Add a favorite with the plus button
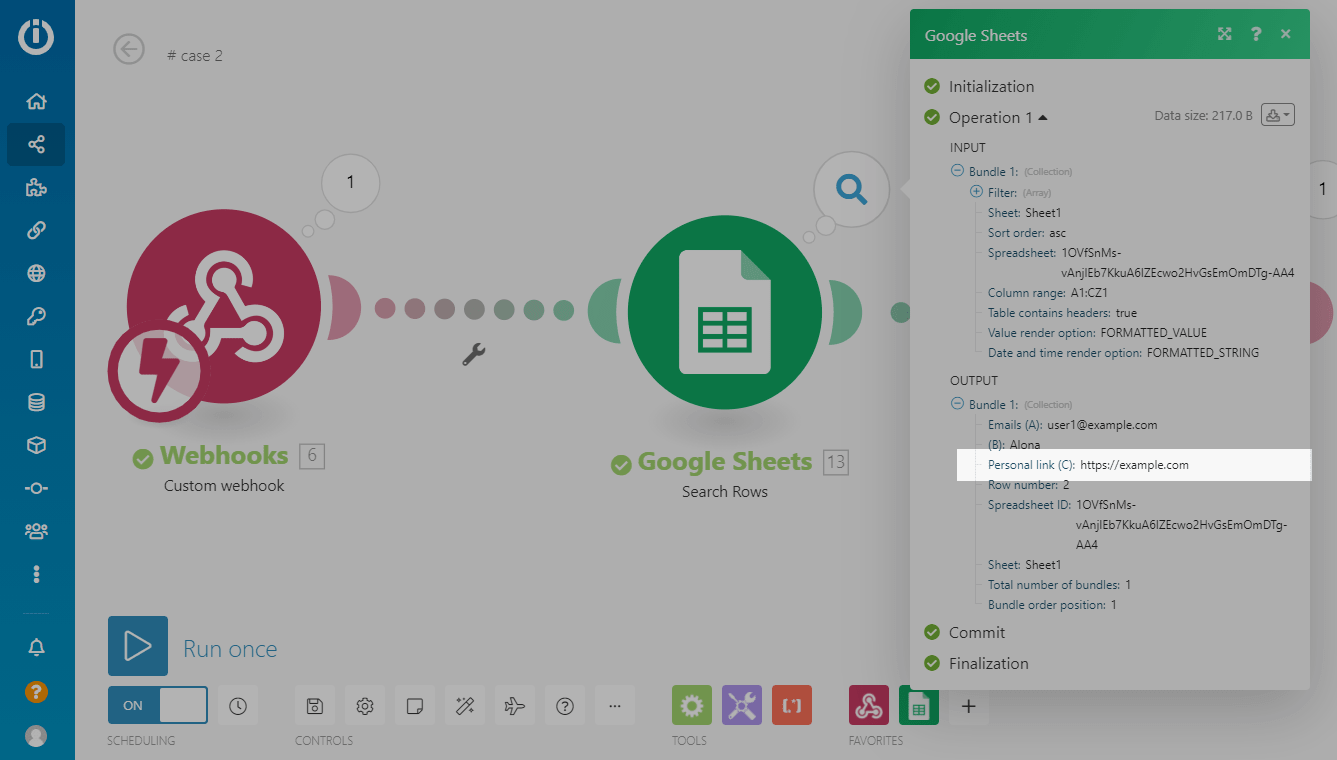Image resolution: width=1337 pixels, height=760 pixels. tap(968, 706)
